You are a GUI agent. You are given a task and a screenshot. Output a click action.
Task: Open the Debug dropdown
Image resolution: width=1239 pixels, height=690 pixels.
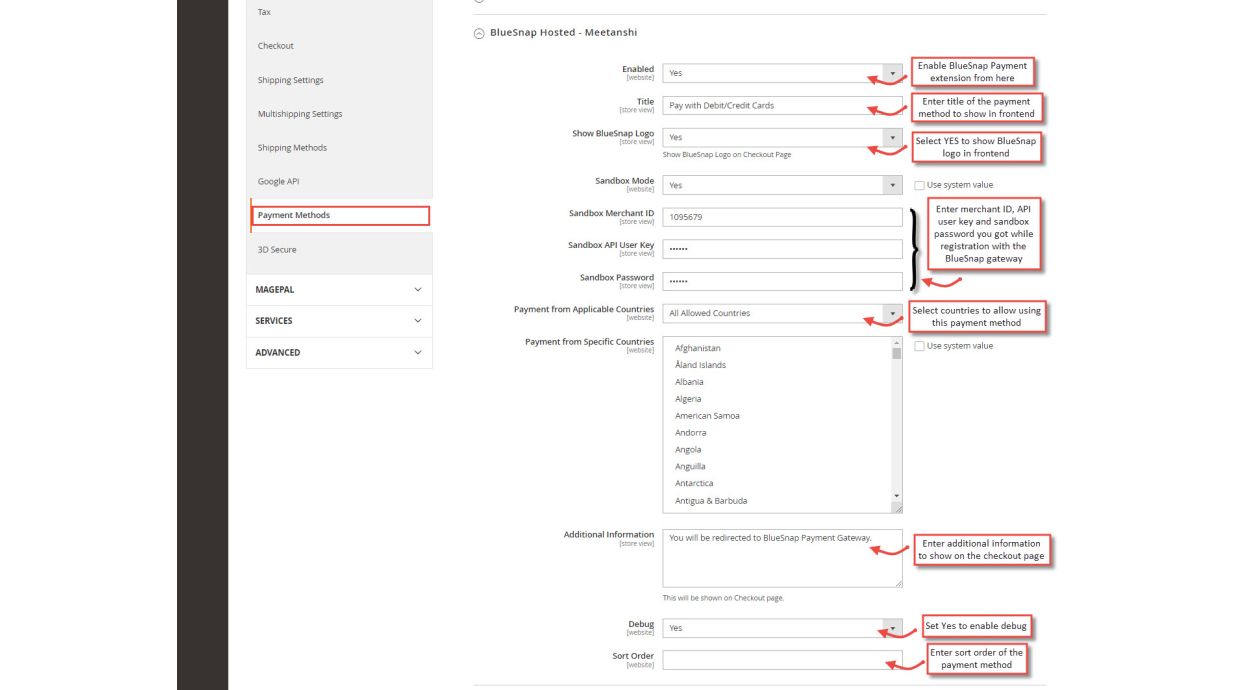[782, 628]
